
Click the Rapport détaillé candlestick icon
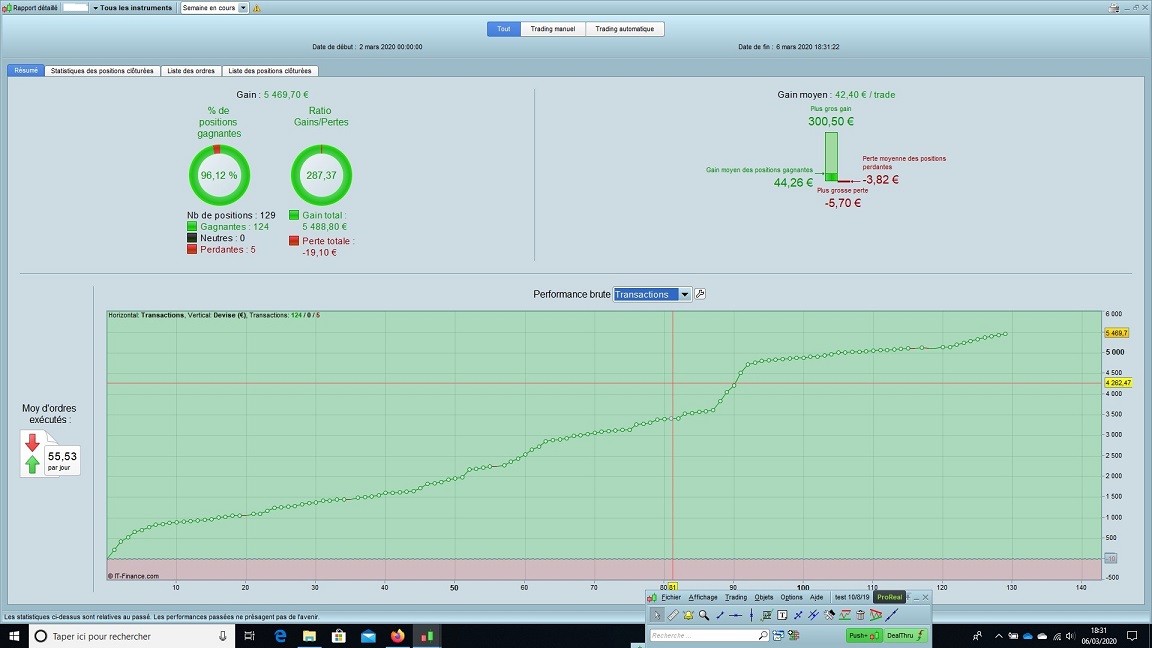tap(7, 8)
